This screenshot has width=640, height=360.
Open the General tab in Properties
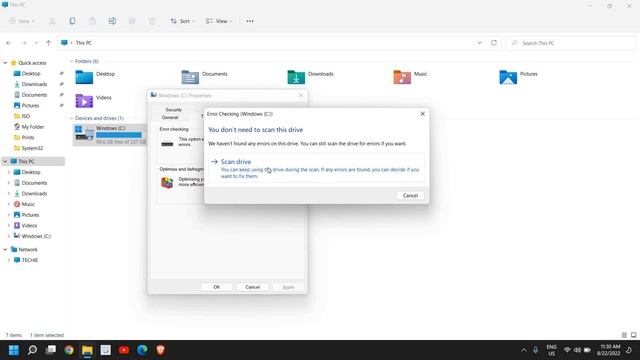pos(170,117)
